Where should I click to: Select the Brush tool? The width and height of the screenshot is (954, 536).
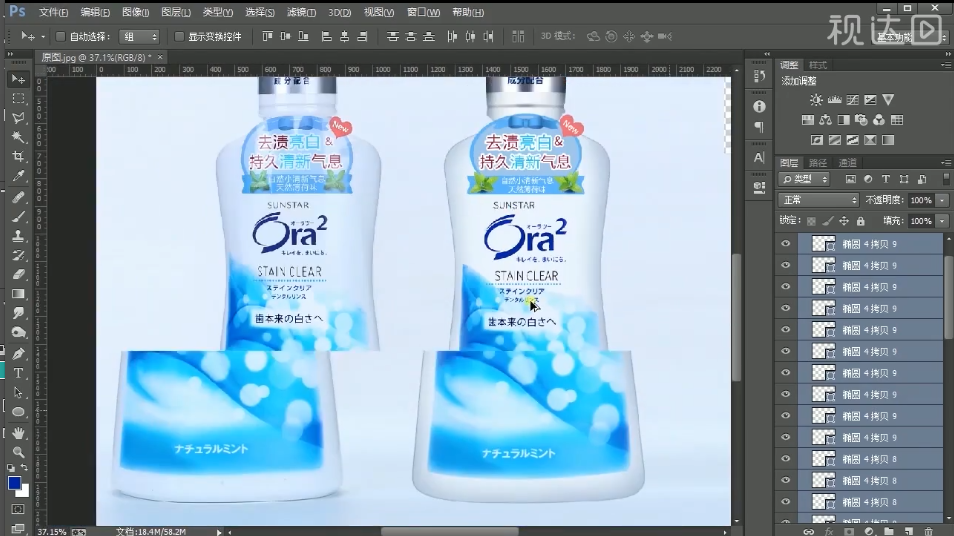(x=18, y=217)
